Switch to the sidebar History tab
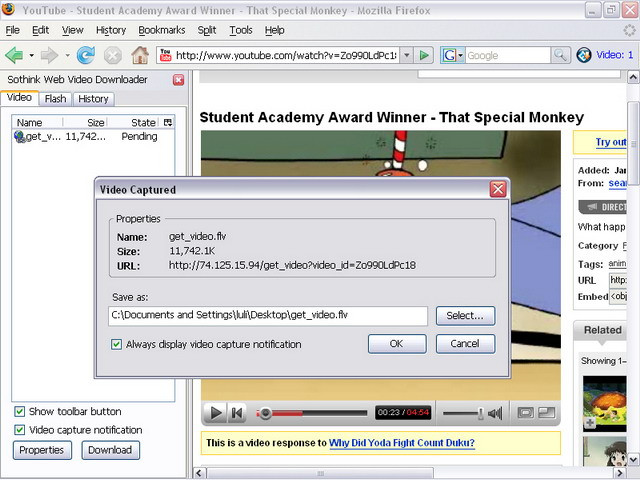The width and height of the screenshot is (640, 480). coord(93,99)
